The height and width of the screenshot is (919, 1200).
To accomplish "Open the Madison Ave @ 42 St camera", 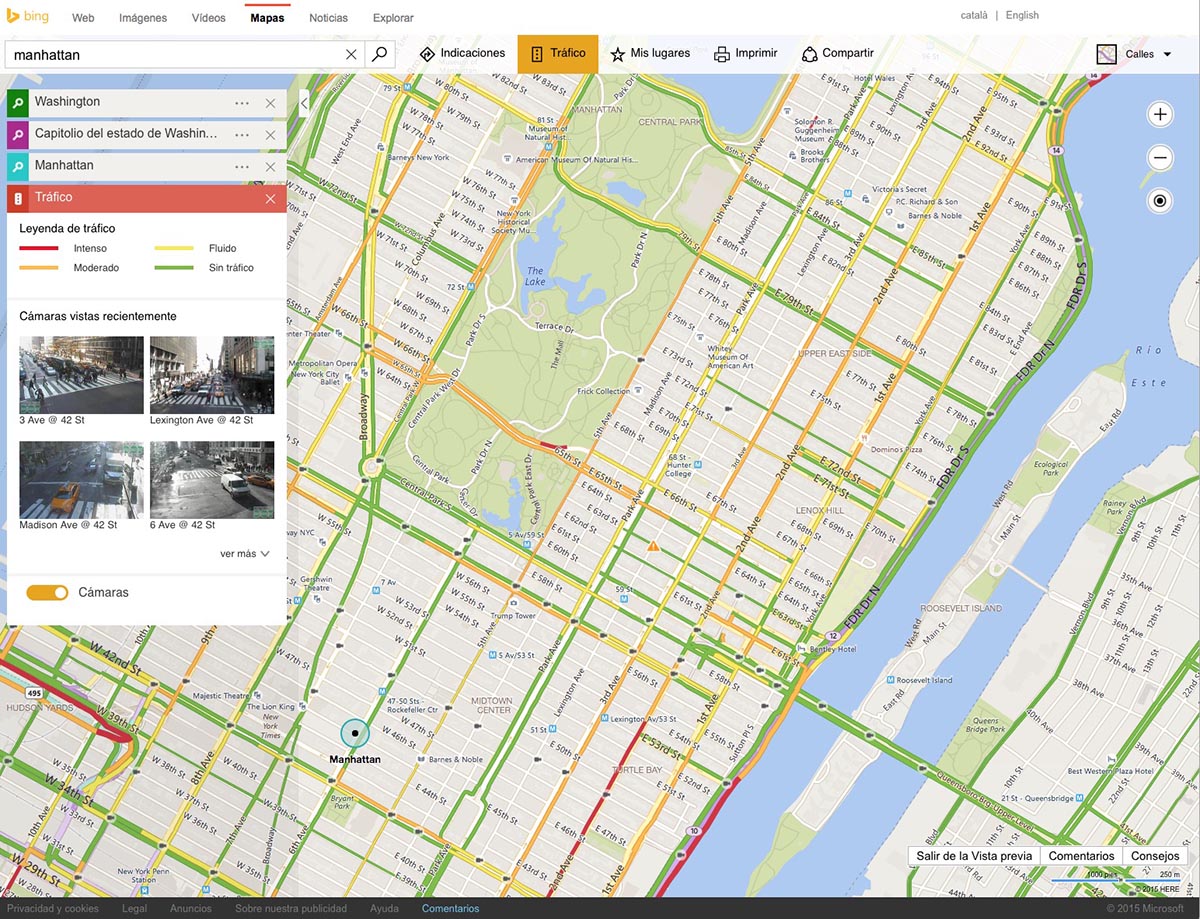I will pos(82,480).
